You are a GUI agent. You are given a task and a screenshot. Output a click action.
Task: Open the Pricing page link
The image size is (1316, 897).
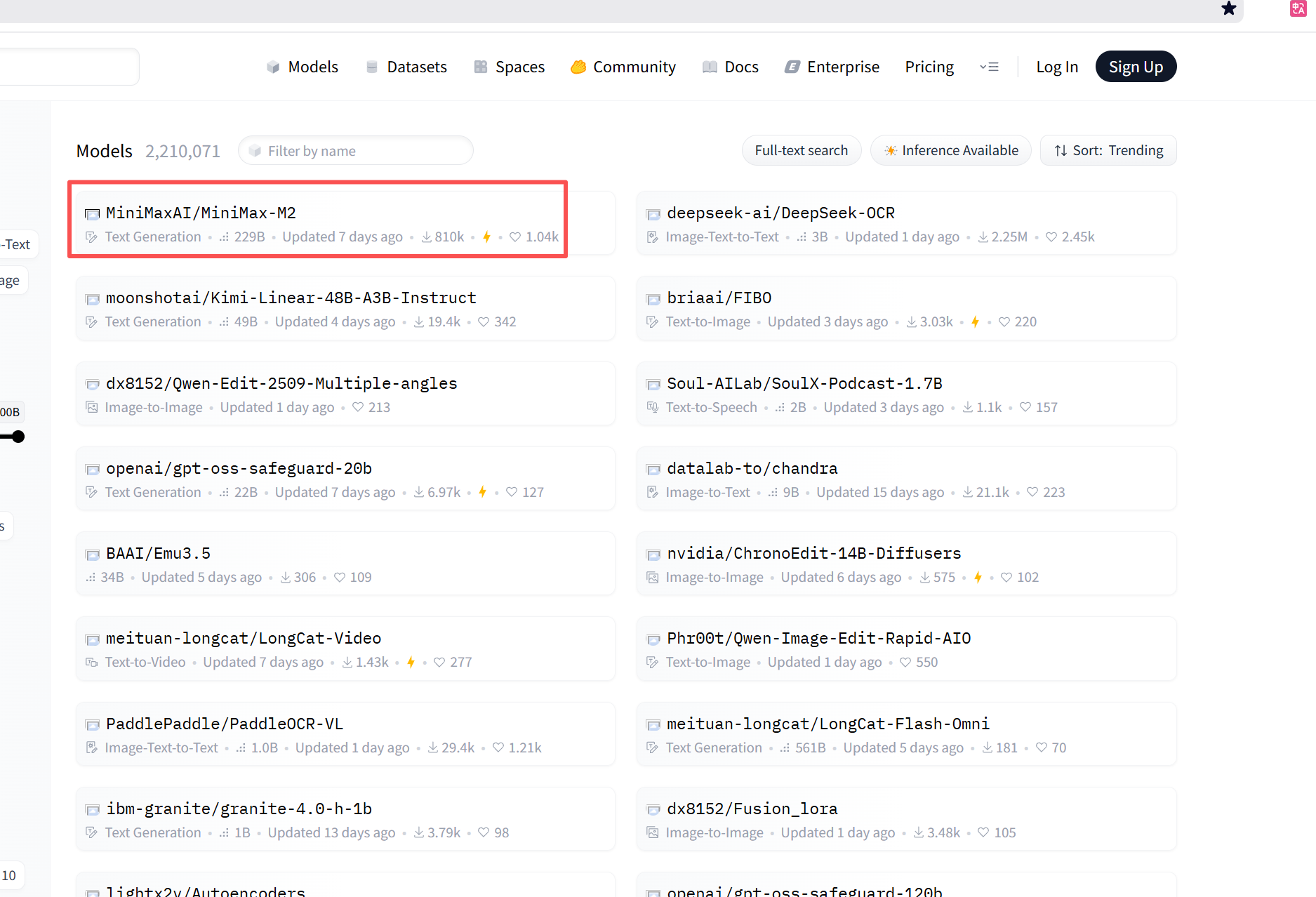929,67
